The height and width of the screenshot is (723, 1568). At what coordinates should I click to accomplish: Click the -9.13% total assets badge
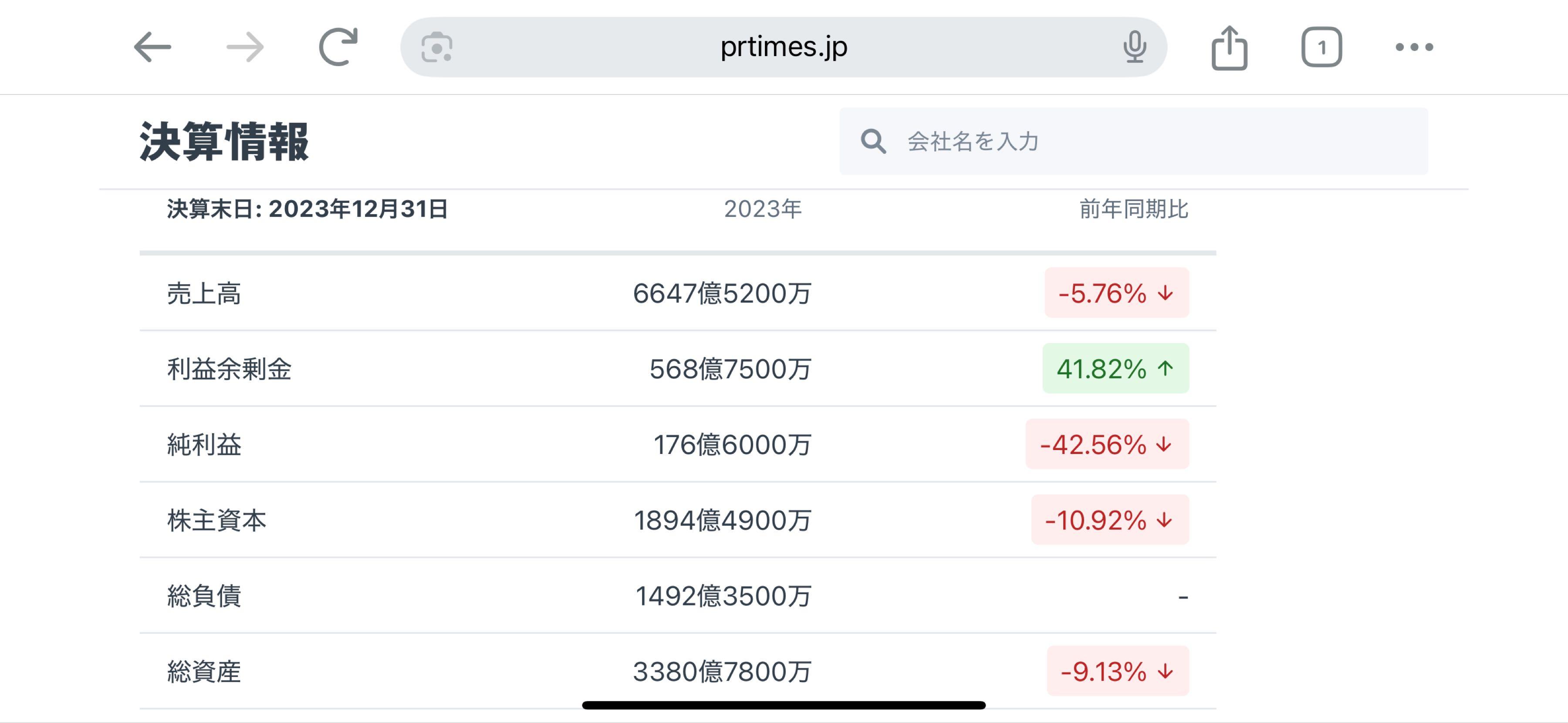pyautogui.click(x=1118, y=671)
